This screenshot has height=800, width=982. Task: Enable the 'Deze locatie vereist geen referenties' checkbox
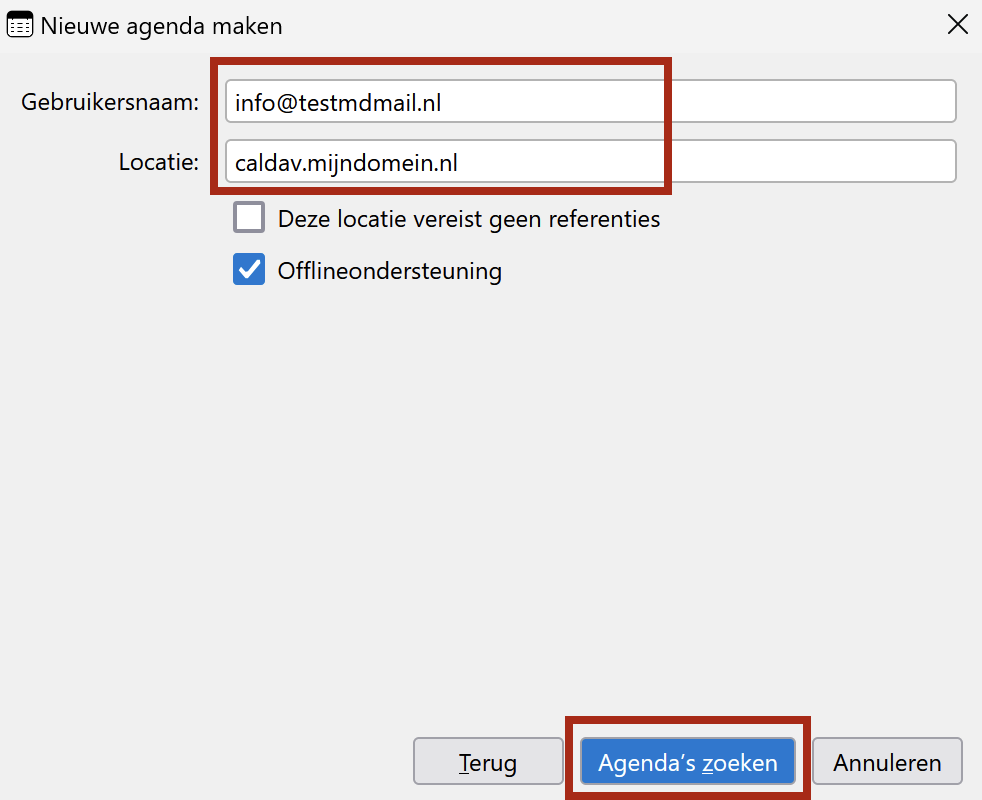(x=249, y=218)
